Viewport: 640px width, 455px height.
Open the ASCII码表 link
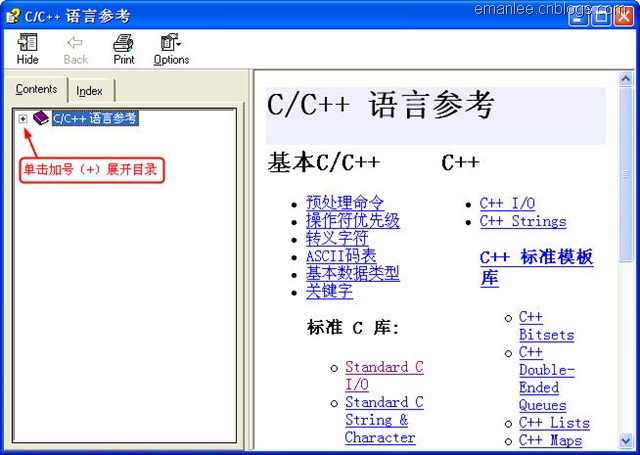pyautogui.click(x=341, y=256)
